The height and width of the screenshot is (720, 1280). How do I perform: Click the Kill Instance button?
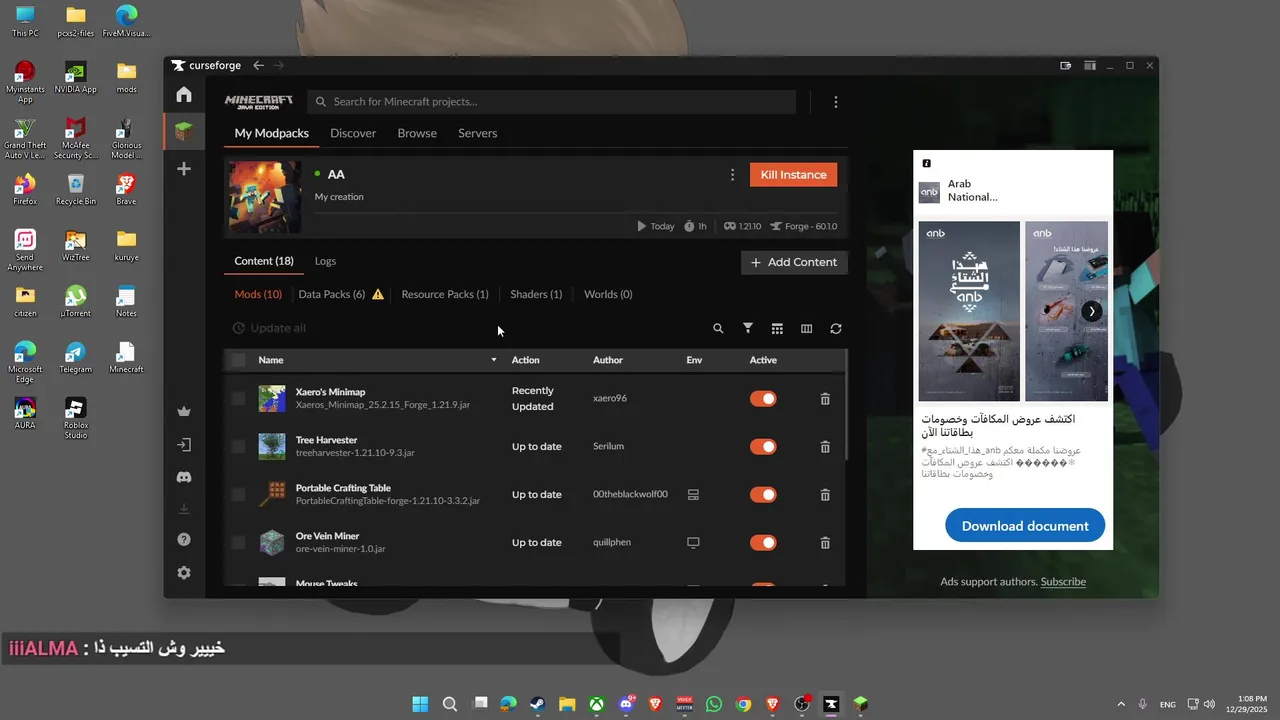793,175
